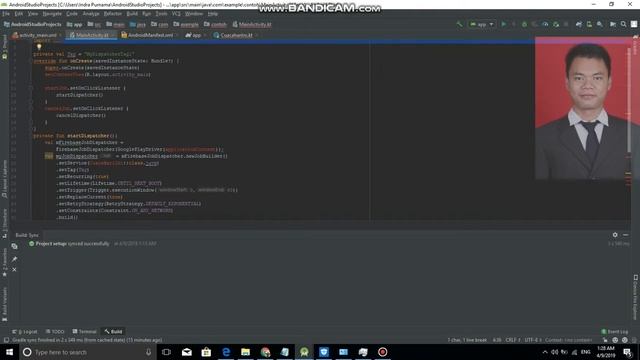Click the java folder breadcrumb
This screenshot has width=640, height=360.
coord(138,24)
